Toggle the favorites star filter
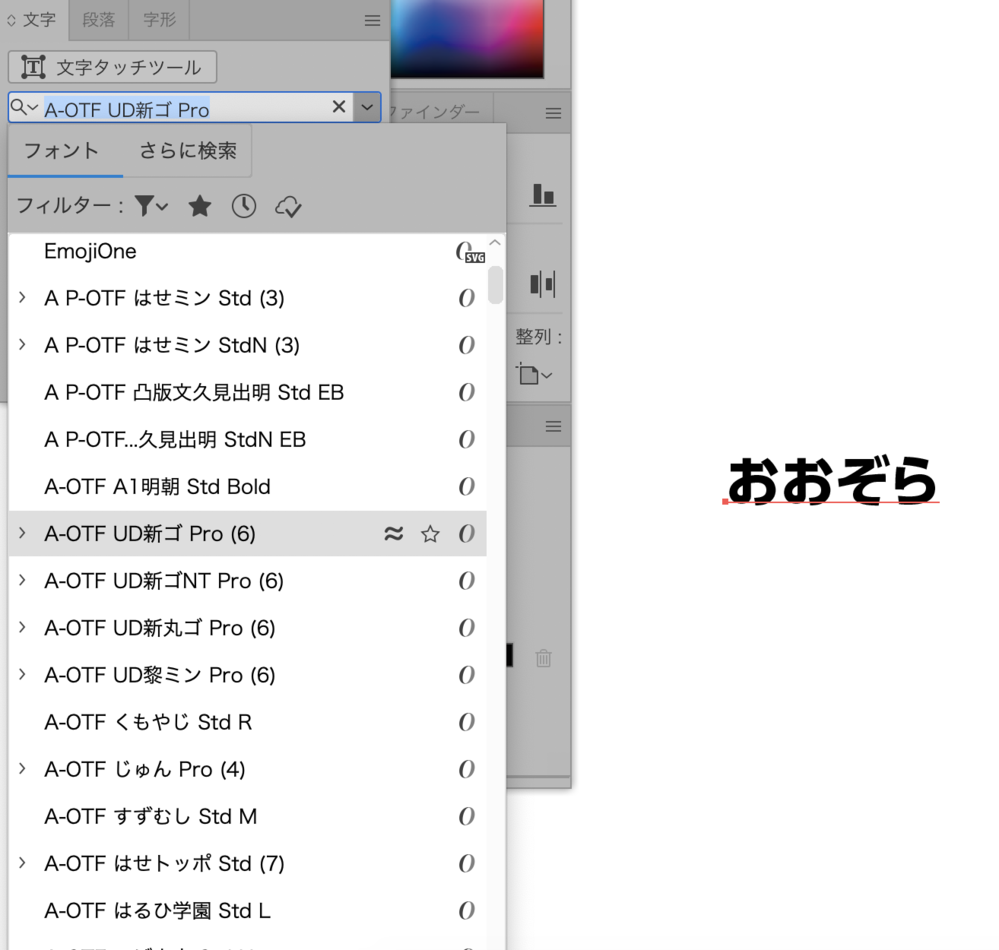This screenshot has height=950, width=999. pos(200,206)
